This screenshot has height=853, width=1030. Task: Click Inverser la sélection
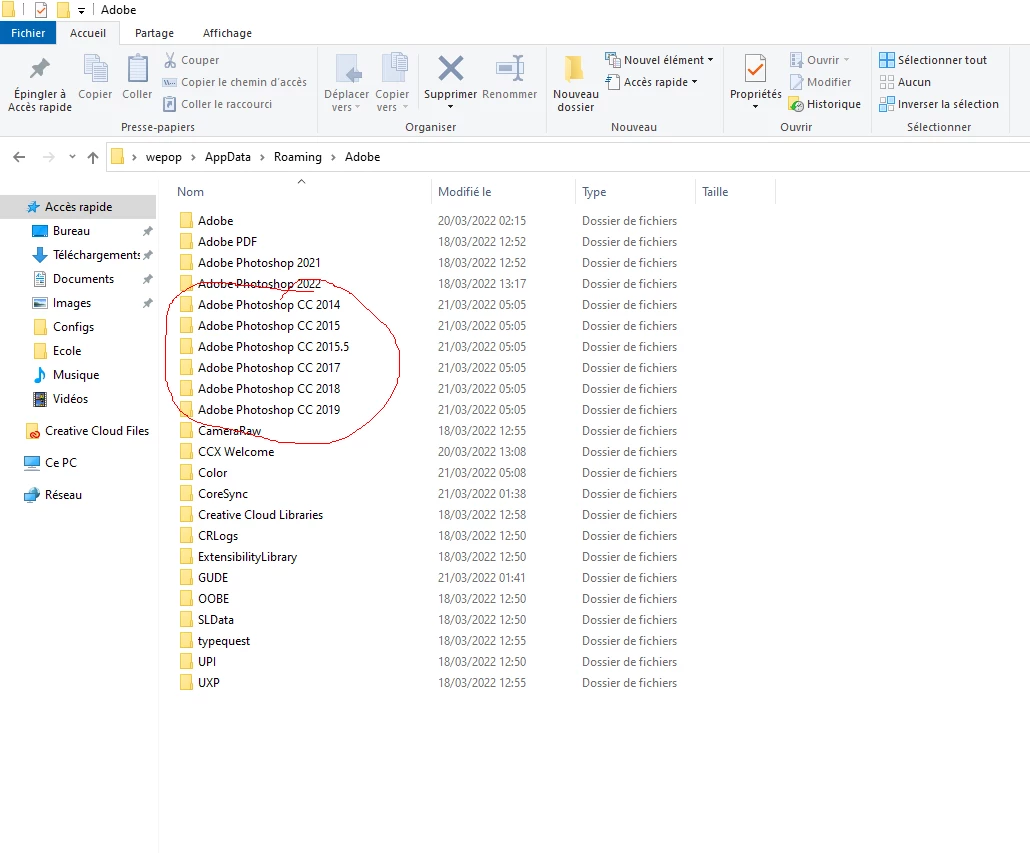939,104
